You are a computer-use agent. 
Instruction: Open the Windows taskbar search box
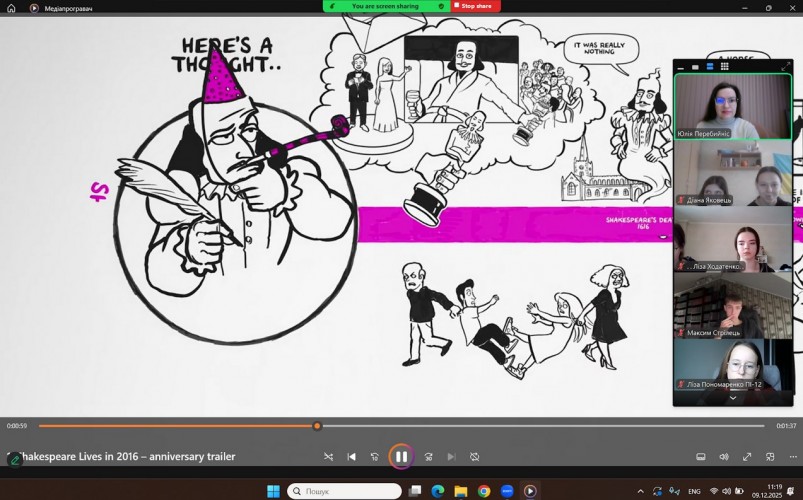coord(344,491)
